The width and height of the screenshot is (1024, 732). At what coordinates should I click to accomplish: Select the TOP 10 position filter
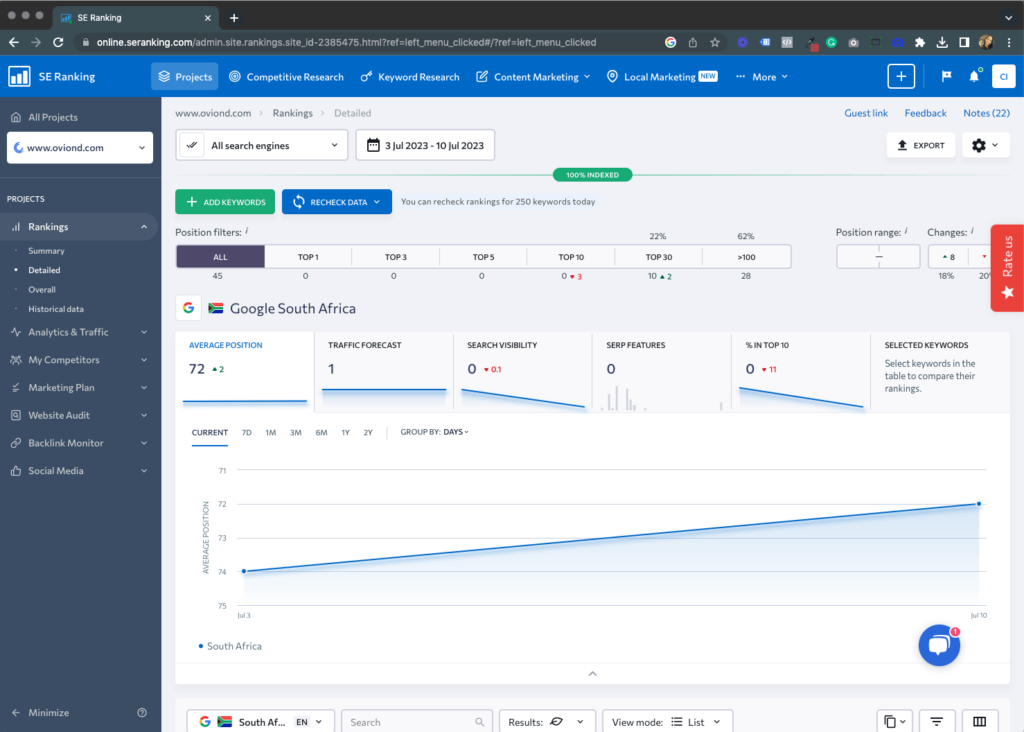571,257
